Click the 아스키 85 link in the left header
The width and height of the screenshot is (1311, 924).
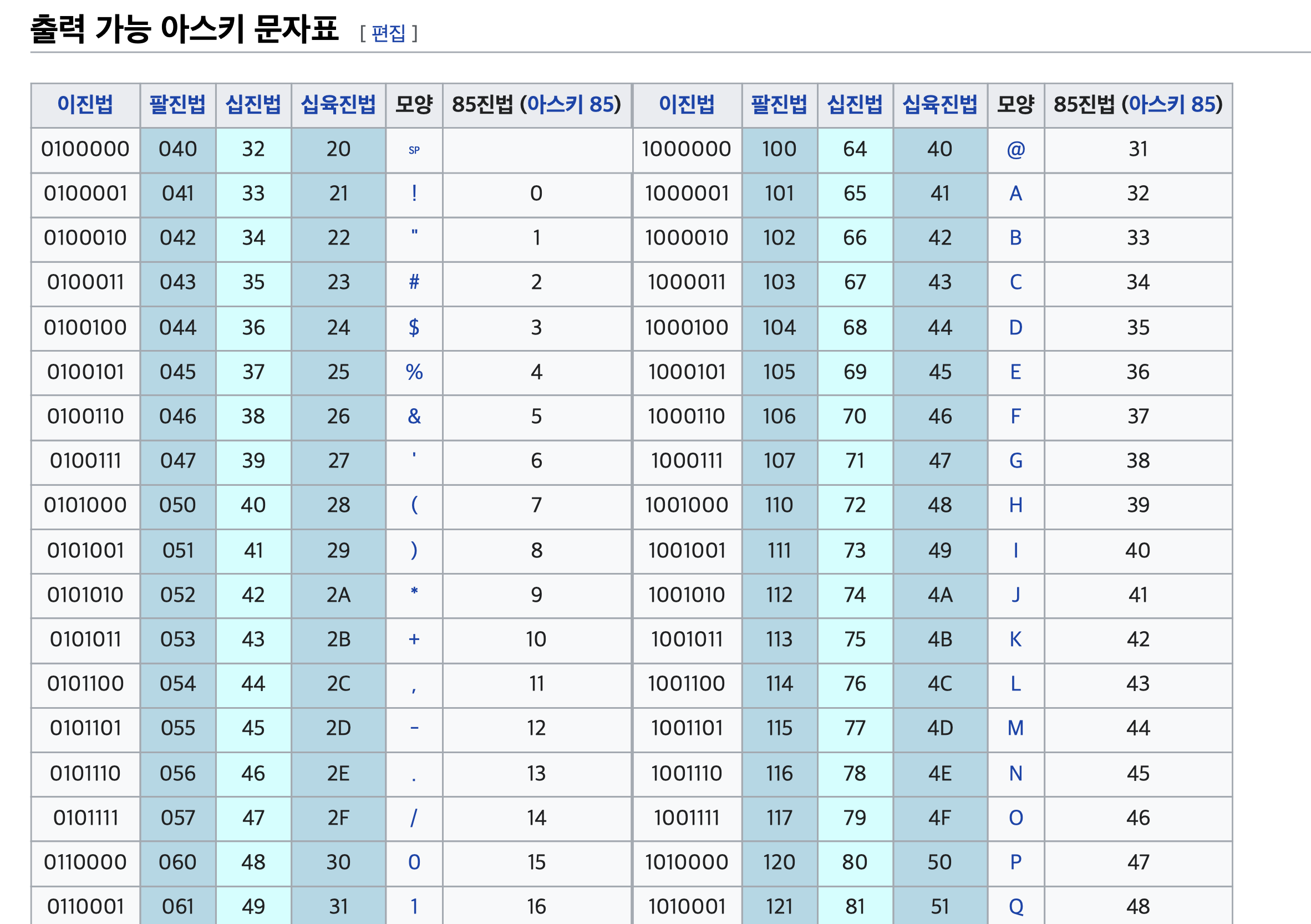click(x=570, y=104)
